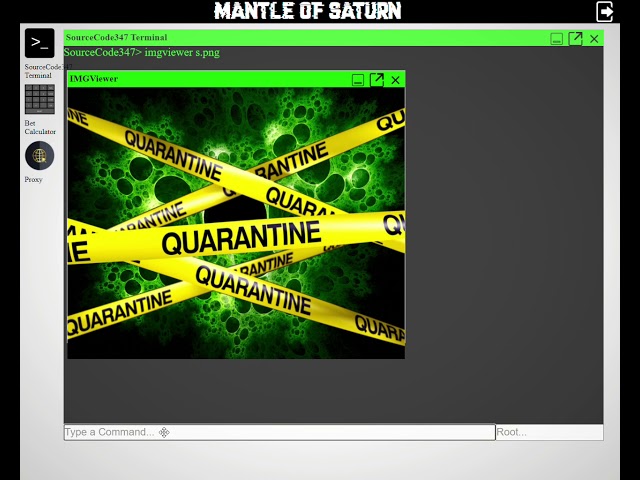Focus the Type a Command input field
Image resolution: width=640 pixels, height=480 pixels.
[280, 432]
